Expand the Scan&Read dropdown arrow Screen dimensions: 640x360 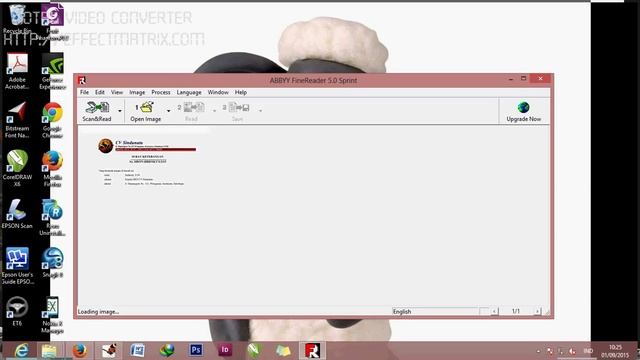(120, 111)
